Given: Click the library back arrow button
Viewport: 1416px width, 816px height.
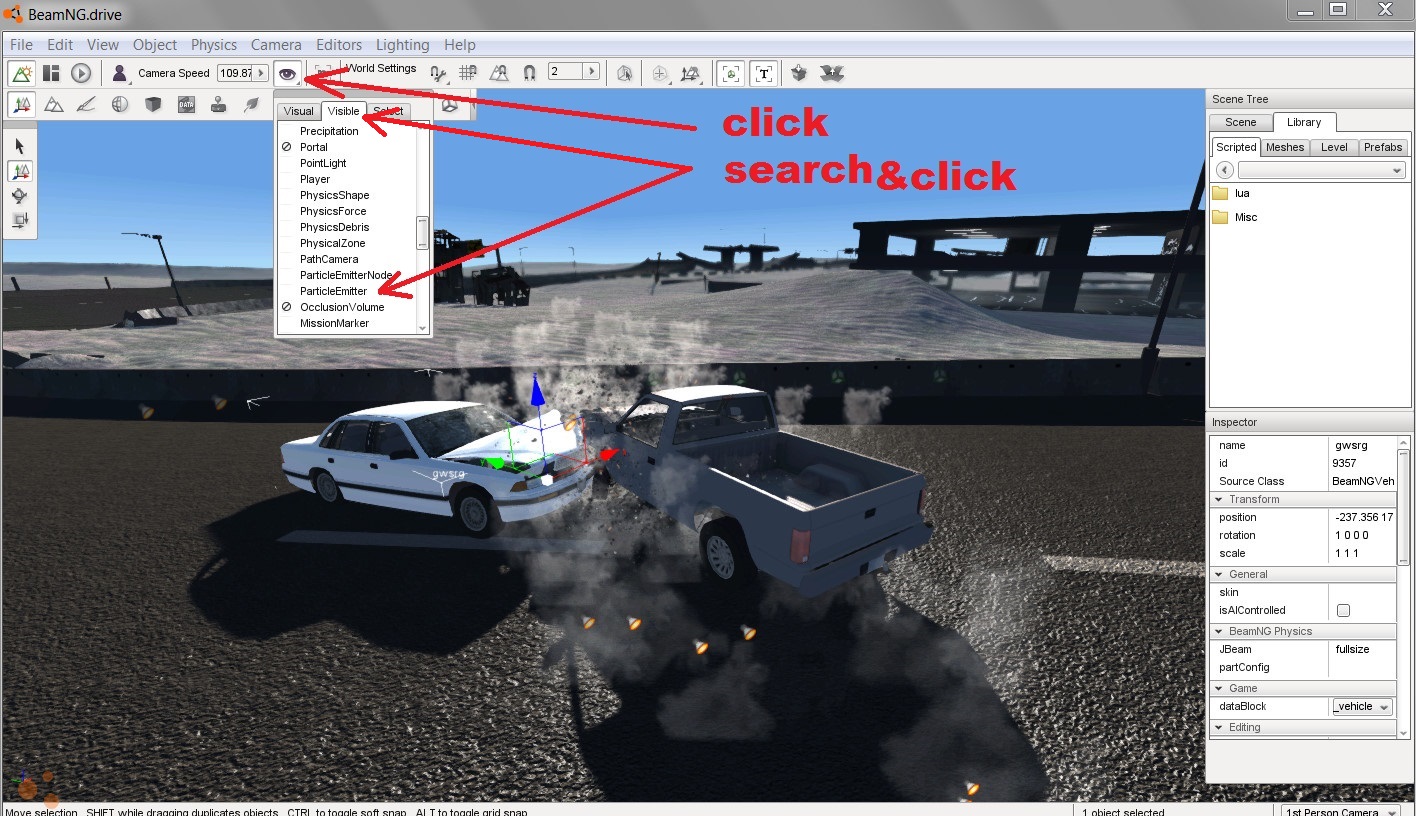Looking at the screenshot, I should click(1224, 171).
